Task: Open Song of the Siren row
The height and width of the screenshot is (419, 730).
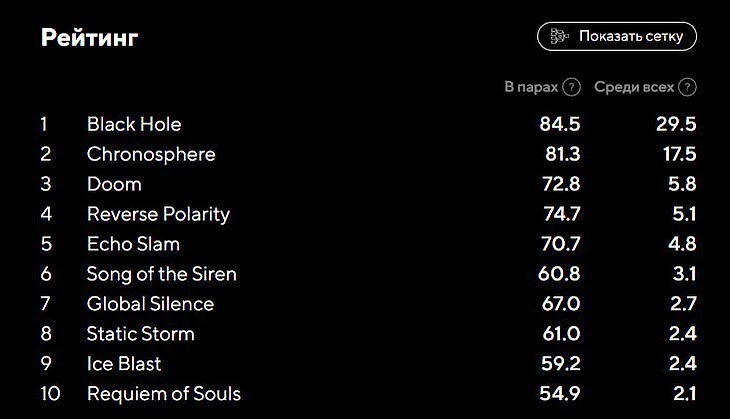Action: (x=162, y=274)
